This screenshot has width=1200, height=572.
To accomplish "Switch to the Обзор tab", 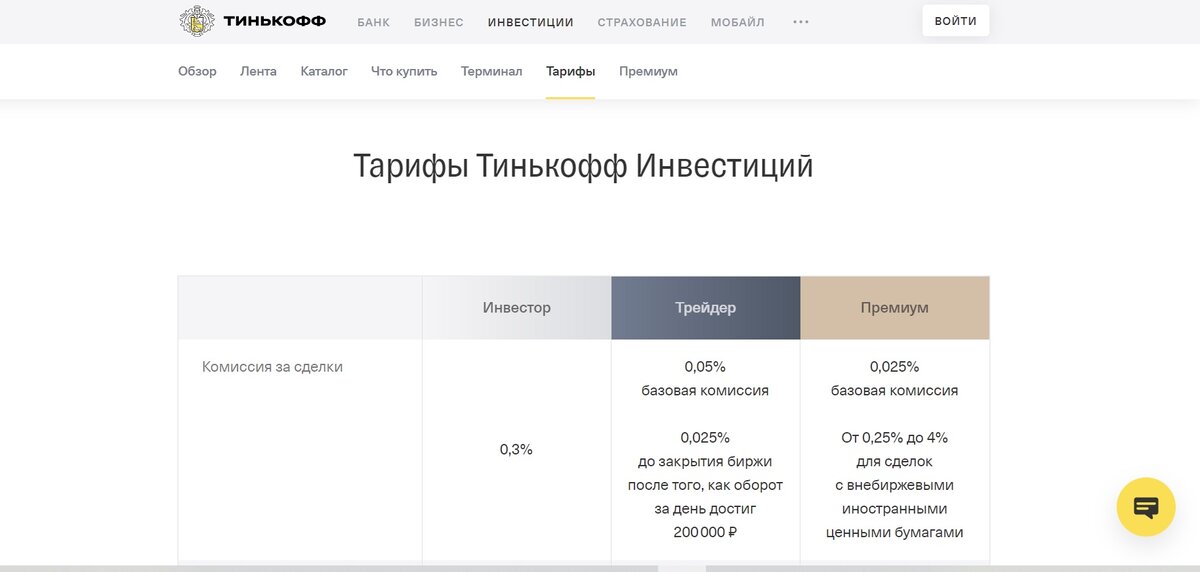I will (x=197, y=71).
